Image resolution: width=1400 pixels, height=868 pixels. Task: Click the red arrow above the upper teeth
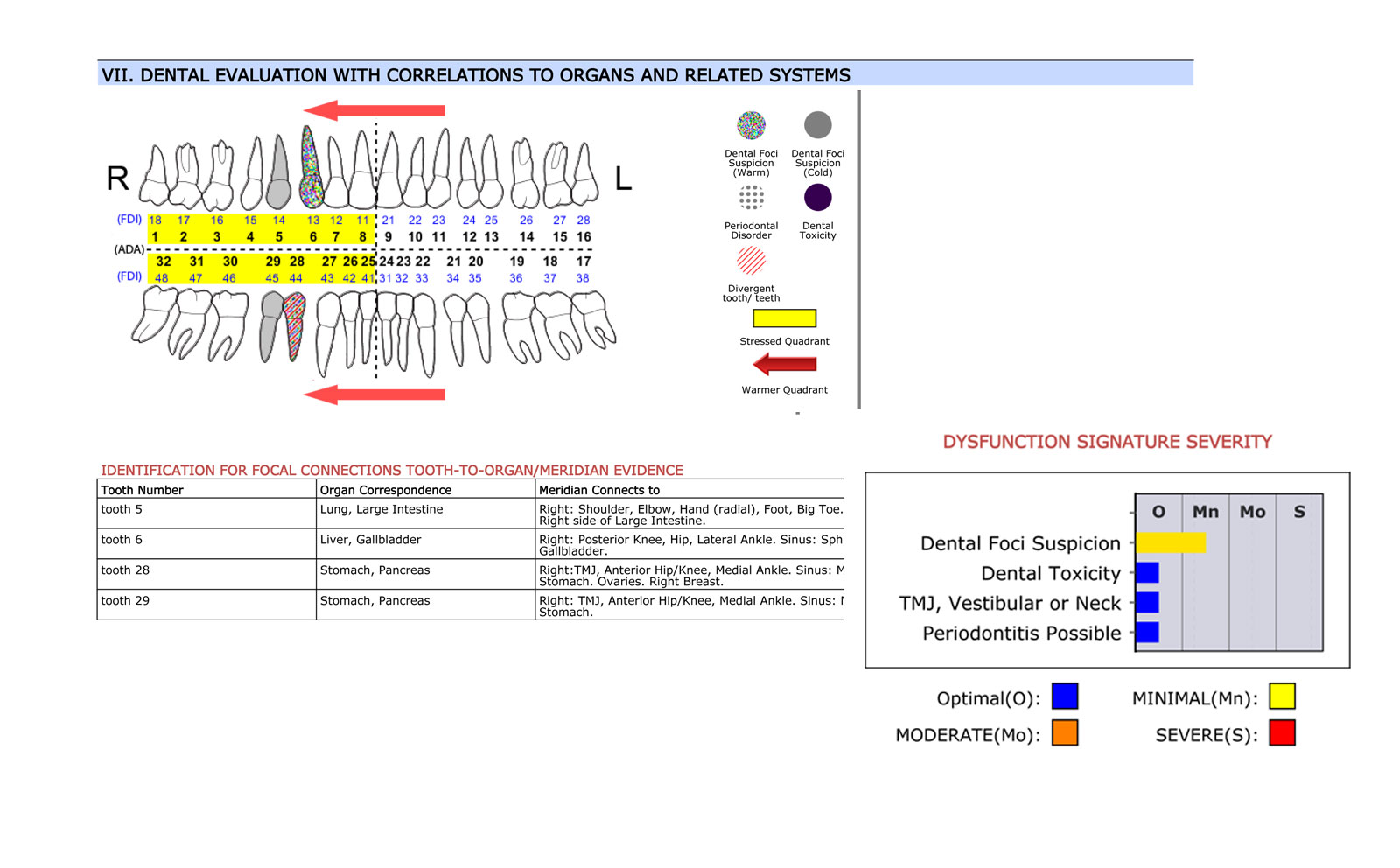374,110
